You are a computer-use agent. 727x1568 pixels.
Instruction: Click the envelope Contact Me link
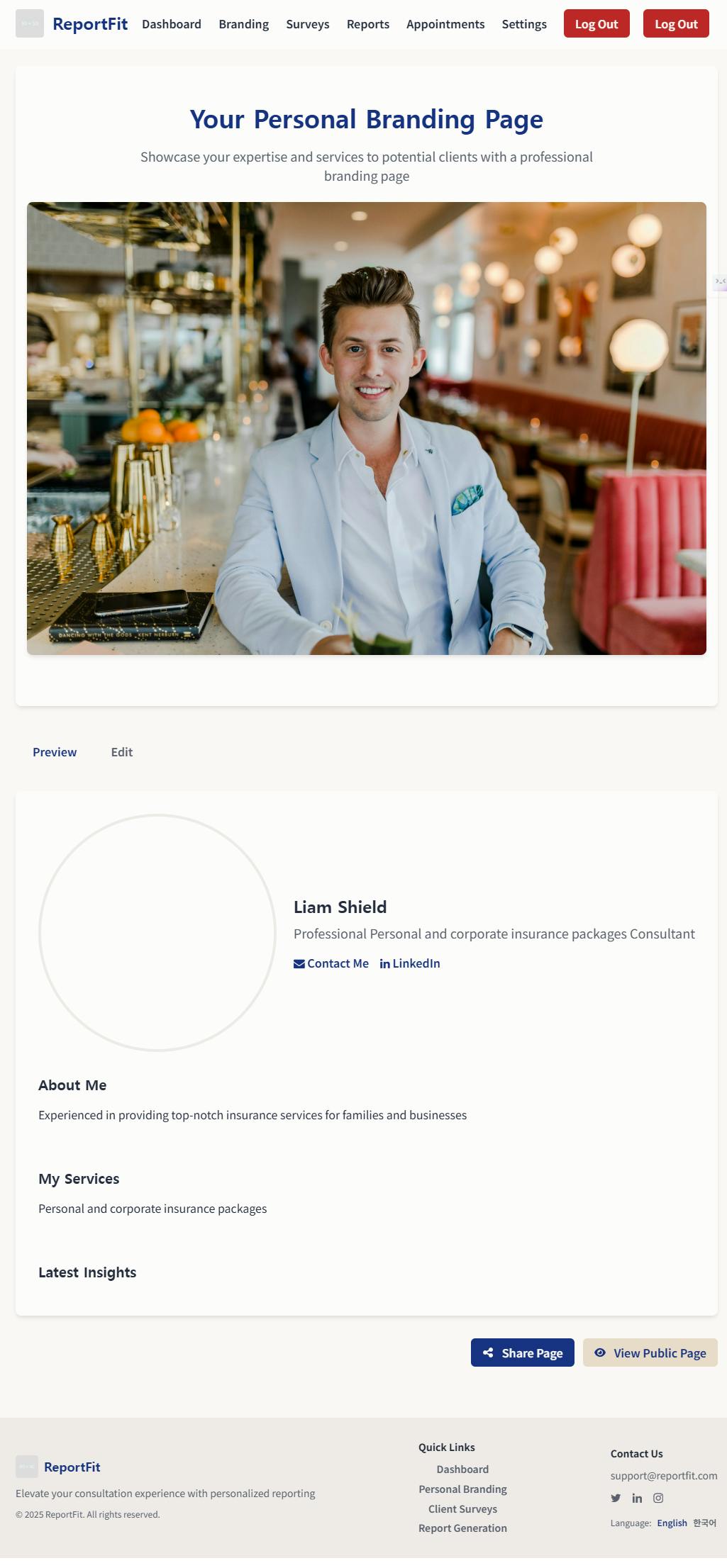tap(331, 963)
